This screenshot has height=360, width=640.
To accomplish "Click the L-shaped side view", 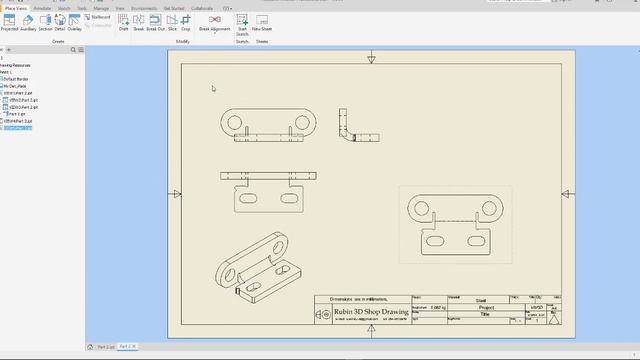I will pyautogui.click(x=359, y=125).
